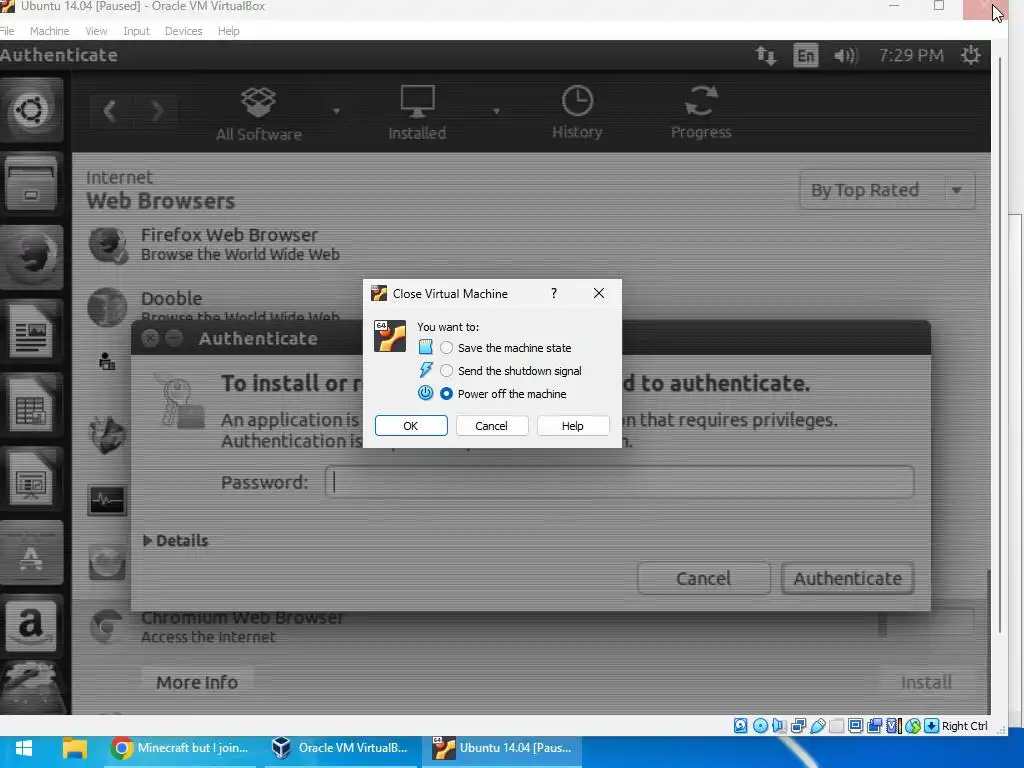1024x768 pixels.
Task: Click the USB devices status icon
Action: (x=817, y=726)
